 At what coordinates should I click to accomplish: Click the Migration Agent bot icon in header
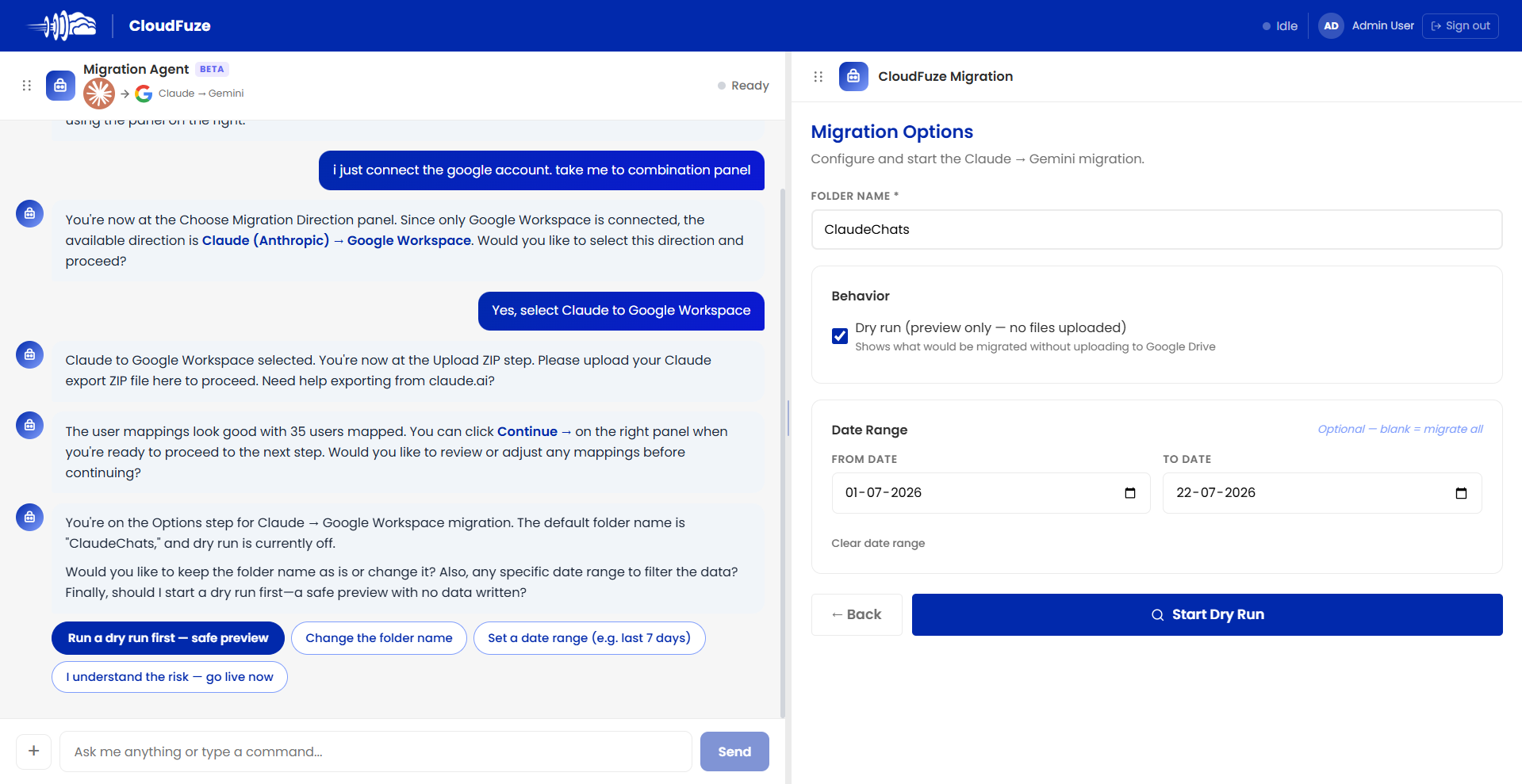pyautogui.click(x=60, y=85)
